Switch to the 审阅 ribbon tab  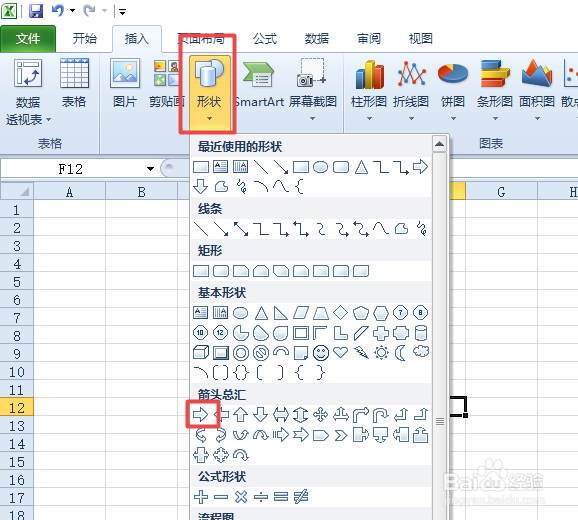369,39
